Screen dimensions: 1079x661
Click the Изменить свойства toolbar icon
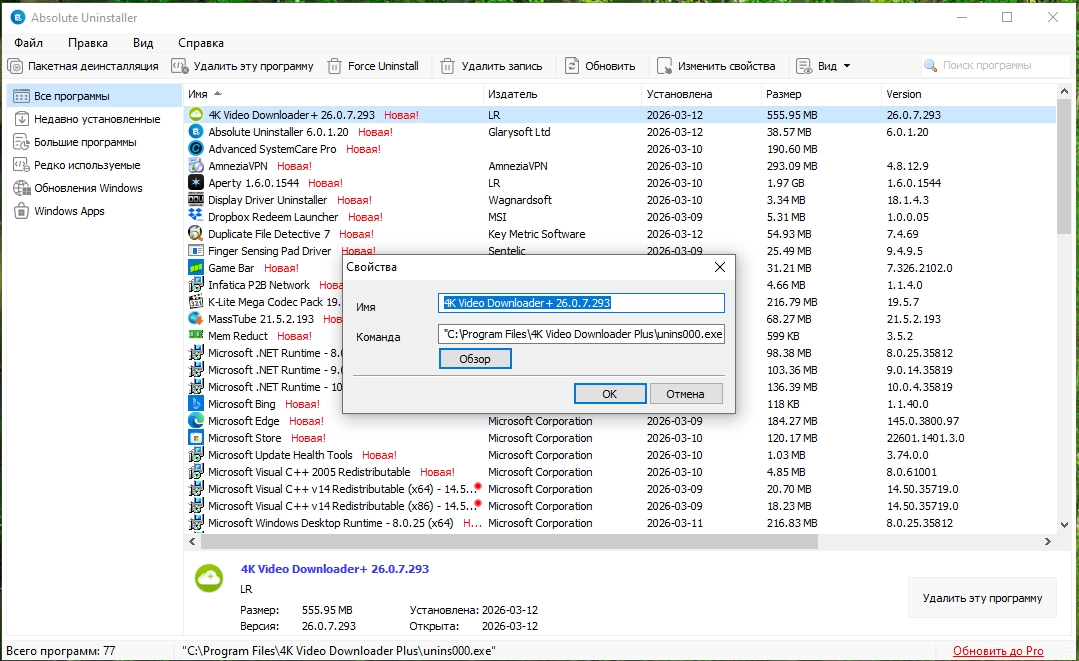point(664,66)
